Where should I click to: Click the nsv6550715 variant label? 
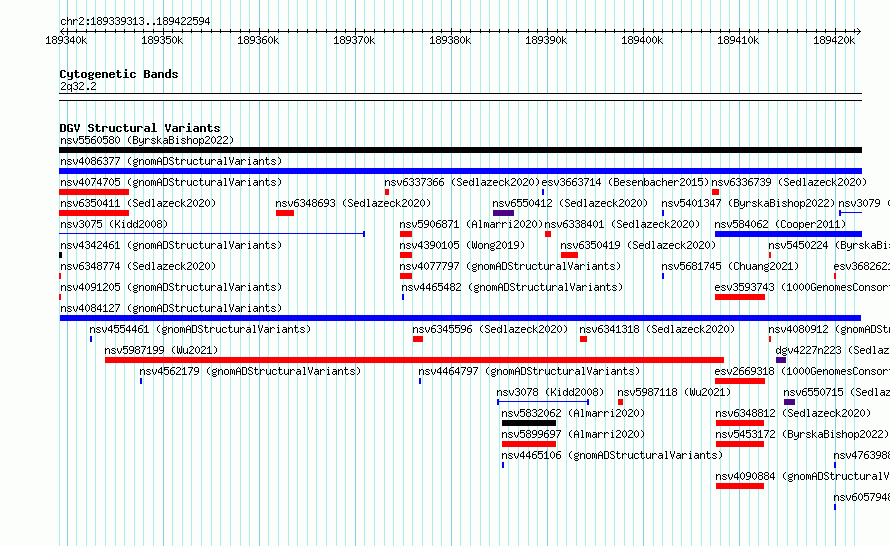[837, 392]
